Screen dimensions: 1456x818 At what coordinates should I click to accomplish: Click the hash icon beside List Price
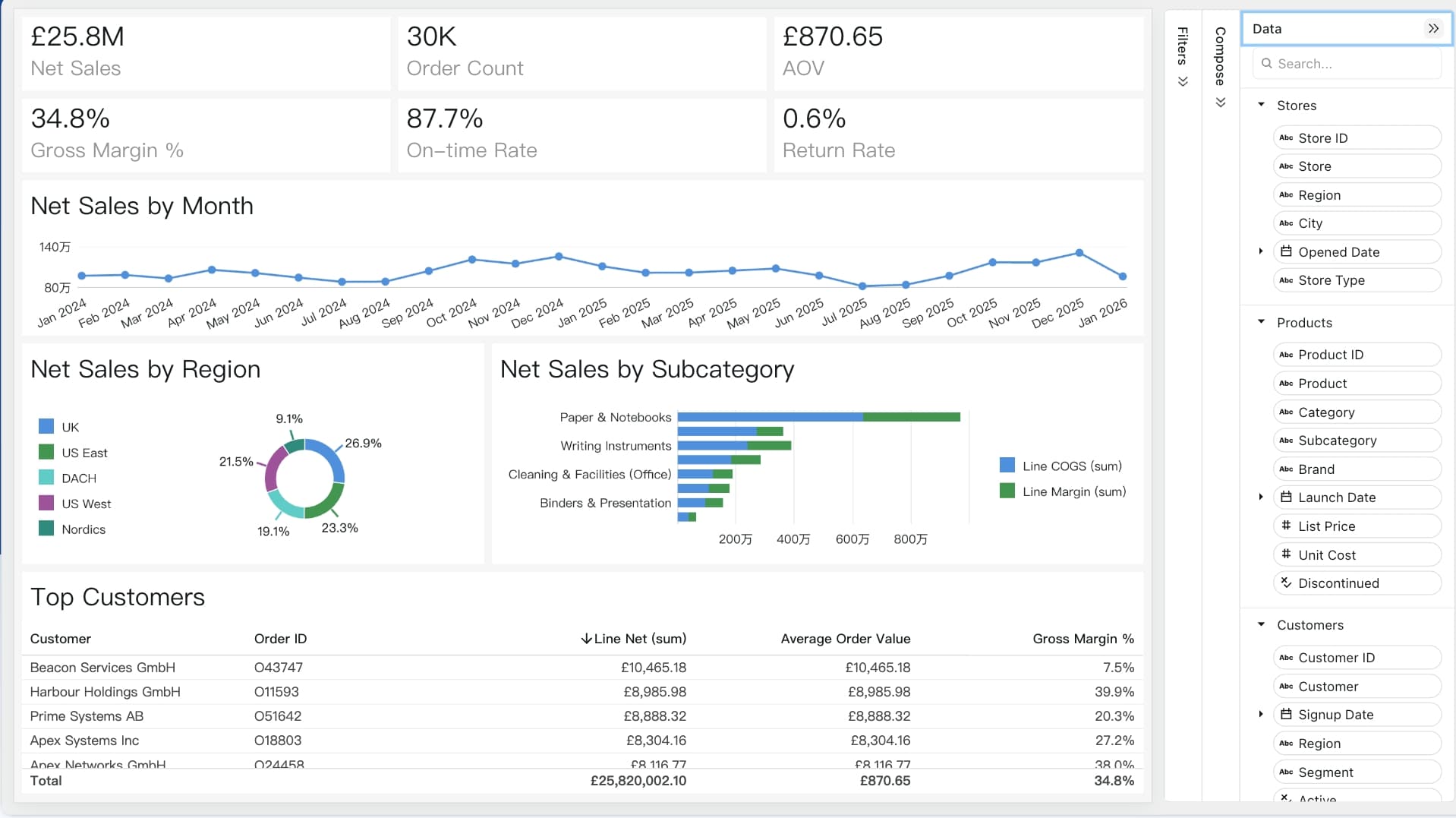coord(1286,526)
